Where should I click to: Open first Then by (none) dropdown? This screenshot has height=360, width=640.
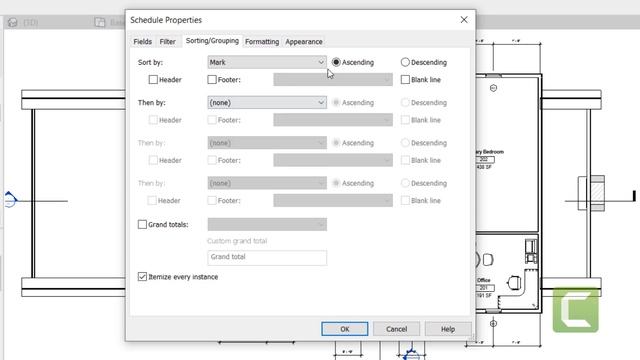(267, 102)
